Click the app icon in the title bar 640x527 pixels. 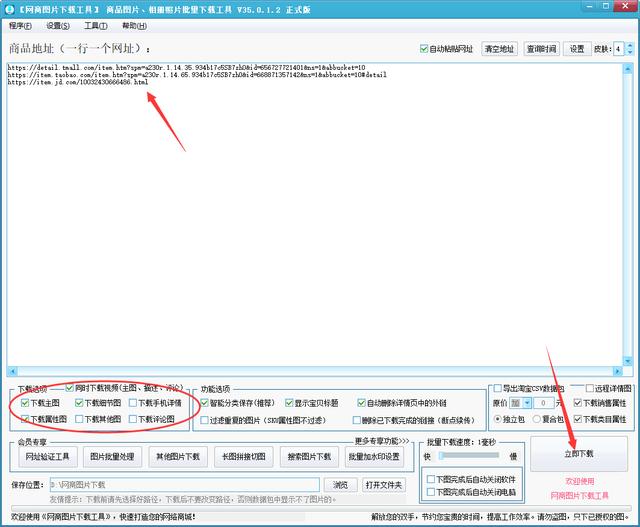coord(9,9)
